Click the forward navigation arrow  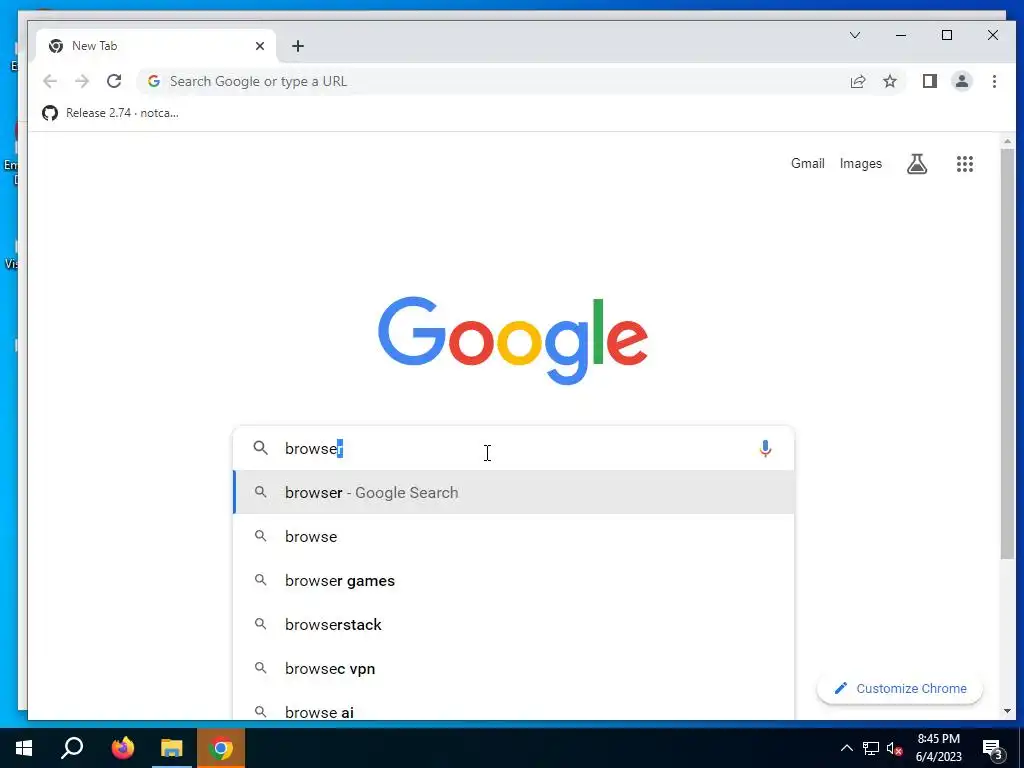click(x=82, y=81)
